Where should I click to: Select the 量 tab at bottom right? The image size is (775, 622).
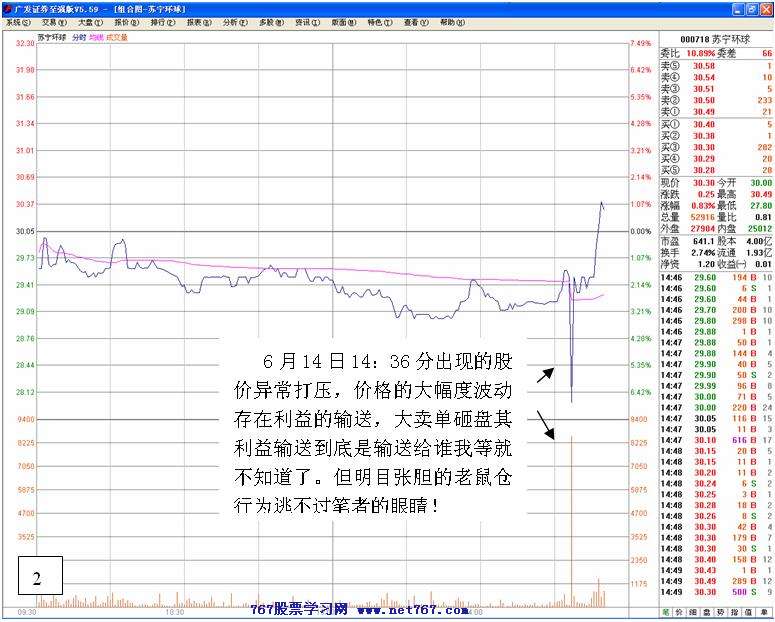point(762,610)
